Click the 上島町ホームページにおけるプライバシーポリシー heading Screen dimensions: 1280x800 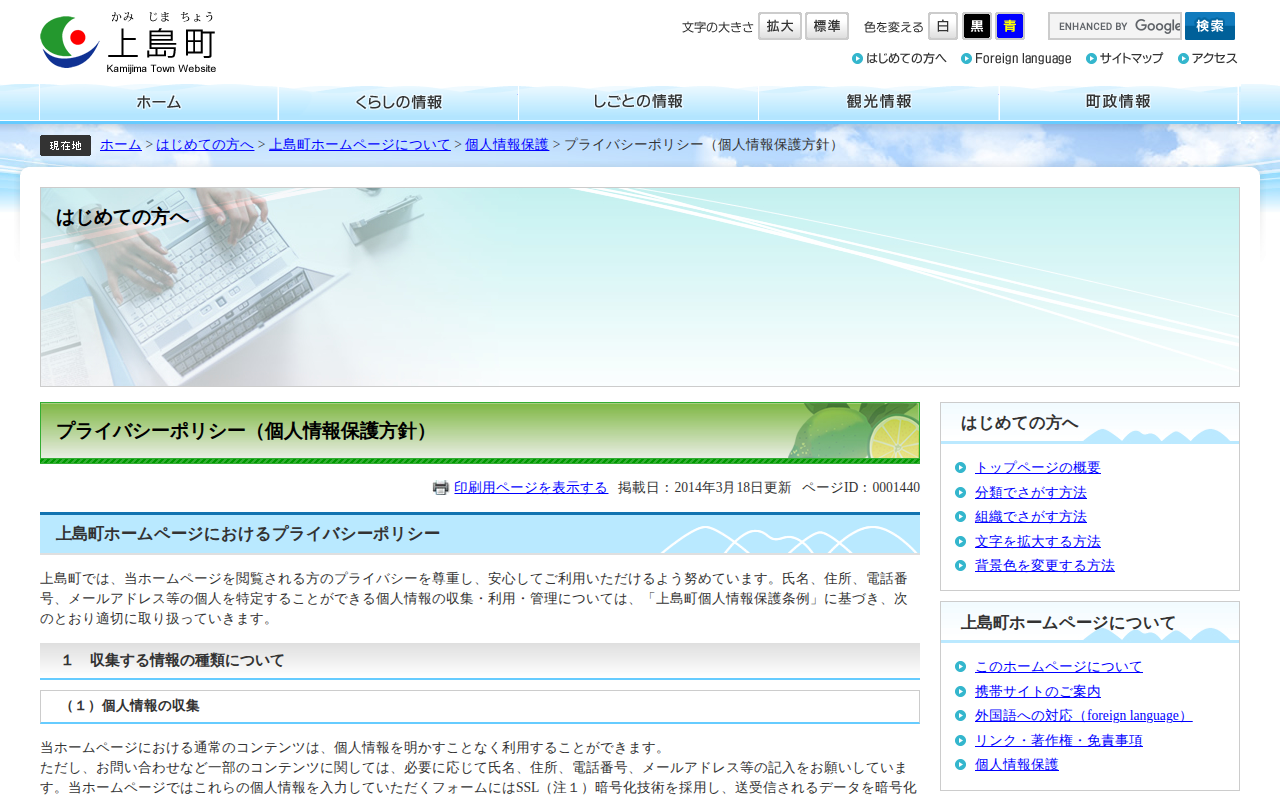pyautogui.click(x=480, y=534)
